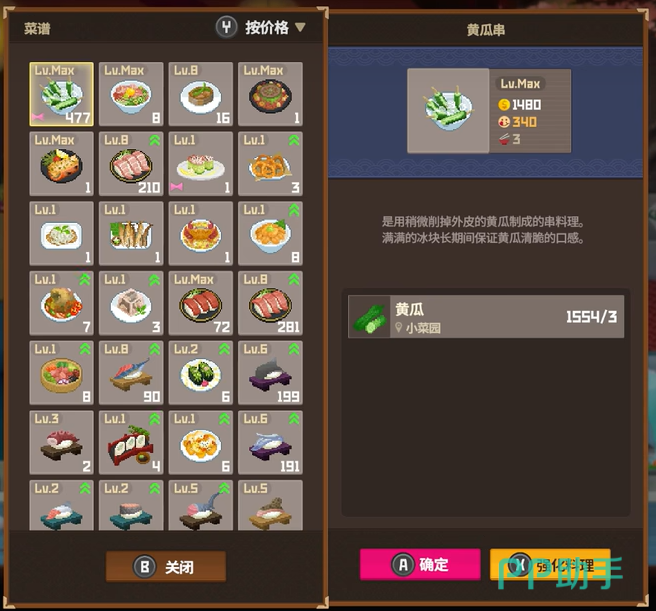Click the Y button sort control

[226, 28]
